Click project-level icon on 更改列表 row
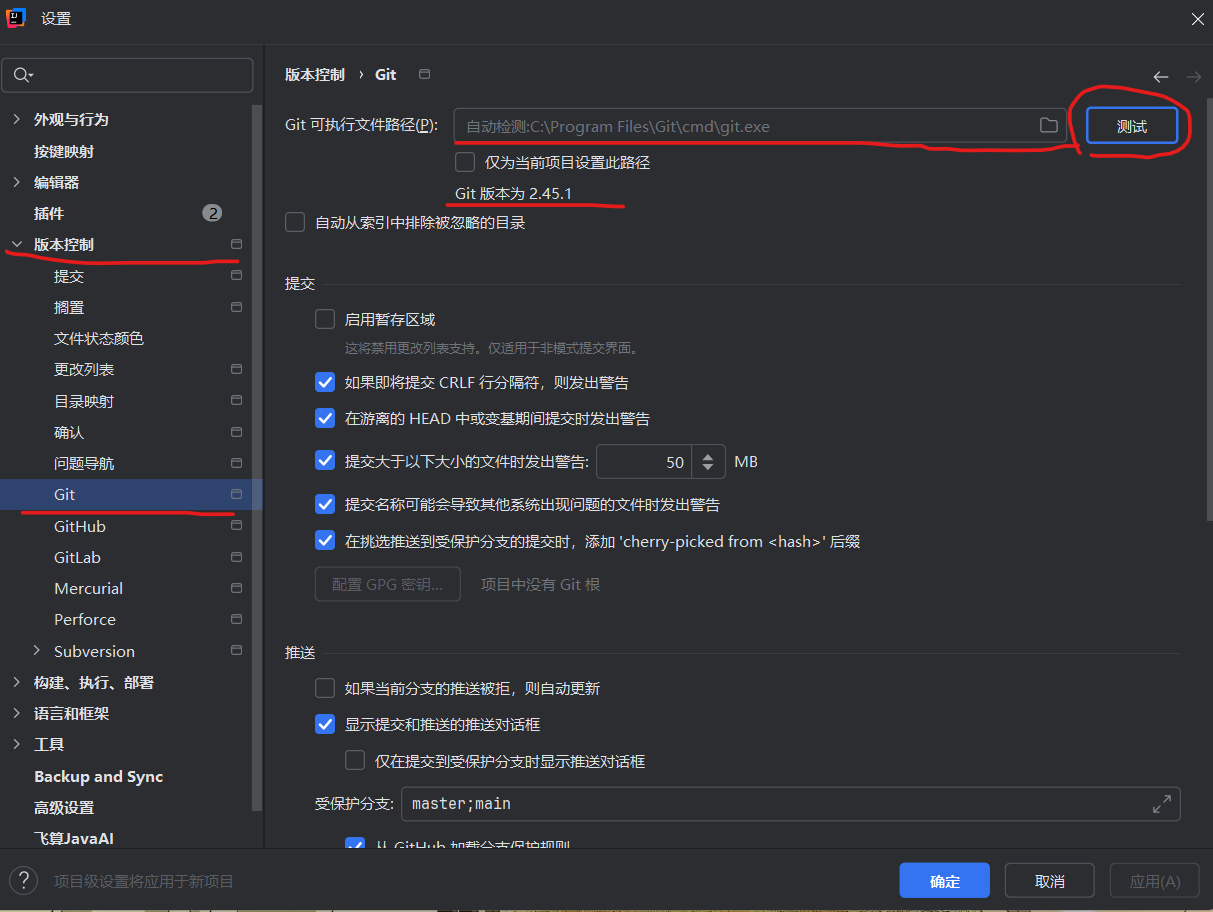This screenshot has width=1213, height=912. click(x=236, y=369)
